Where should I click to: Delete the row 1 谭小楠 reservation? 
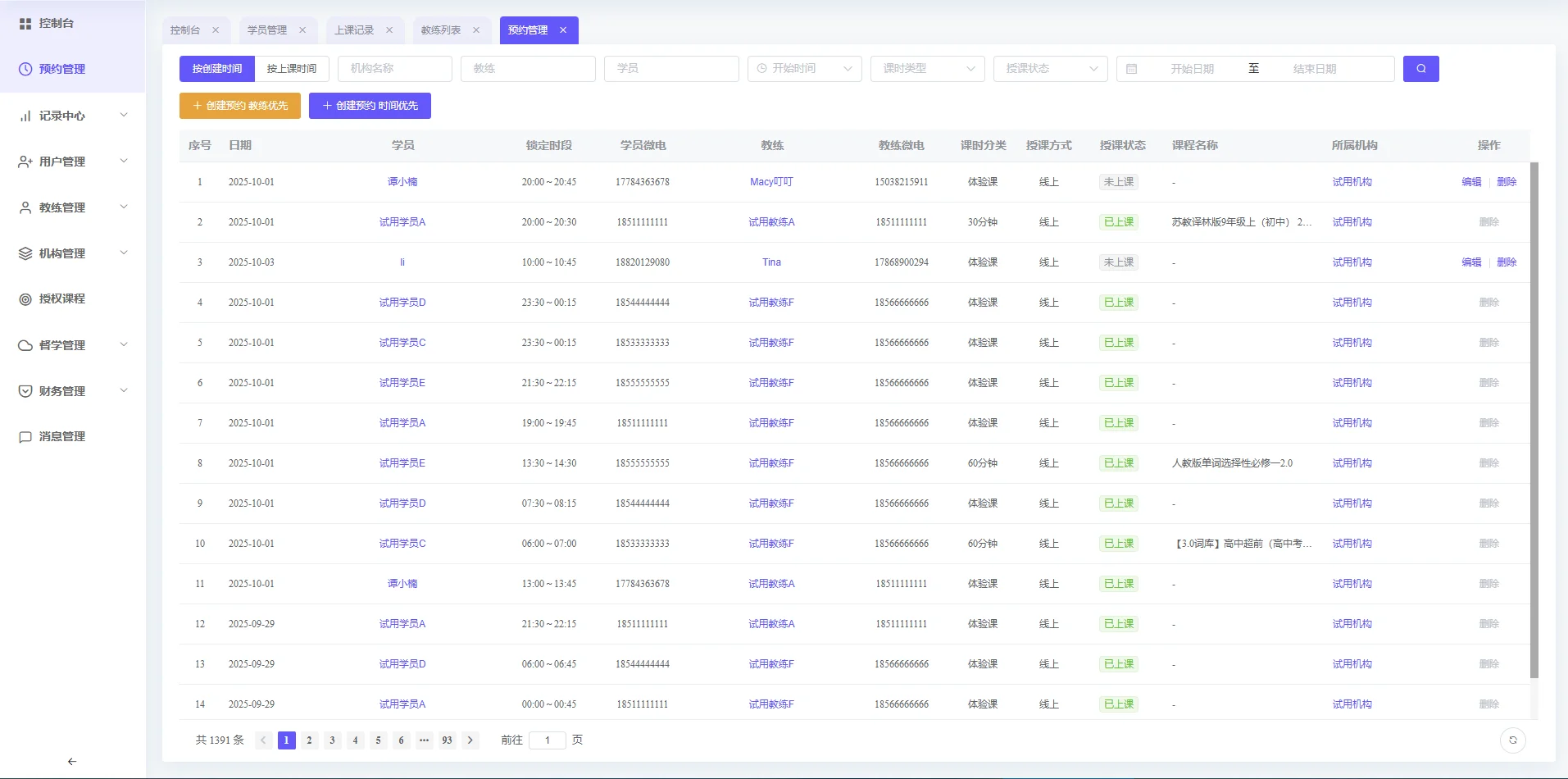click(1507, 182)
